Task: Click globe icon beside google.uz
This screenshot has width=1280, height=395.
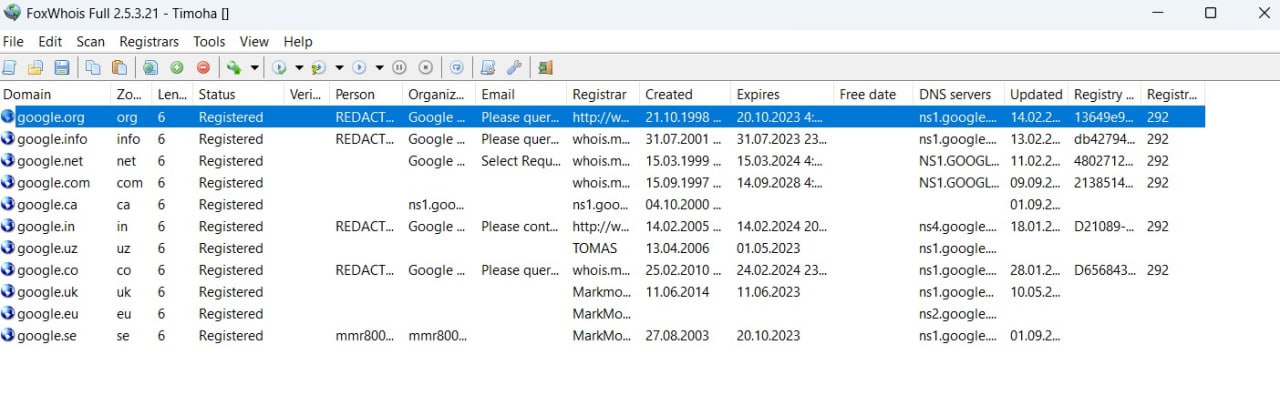Action: 8,248
